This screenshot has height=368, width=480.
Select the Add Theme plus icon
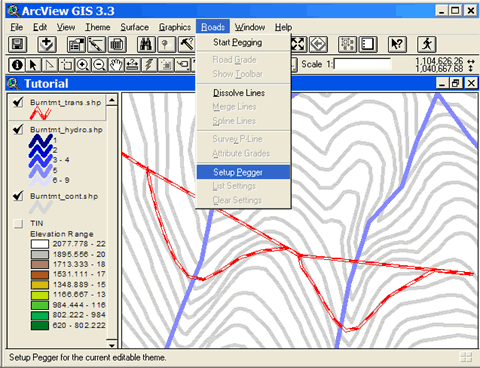47,44
